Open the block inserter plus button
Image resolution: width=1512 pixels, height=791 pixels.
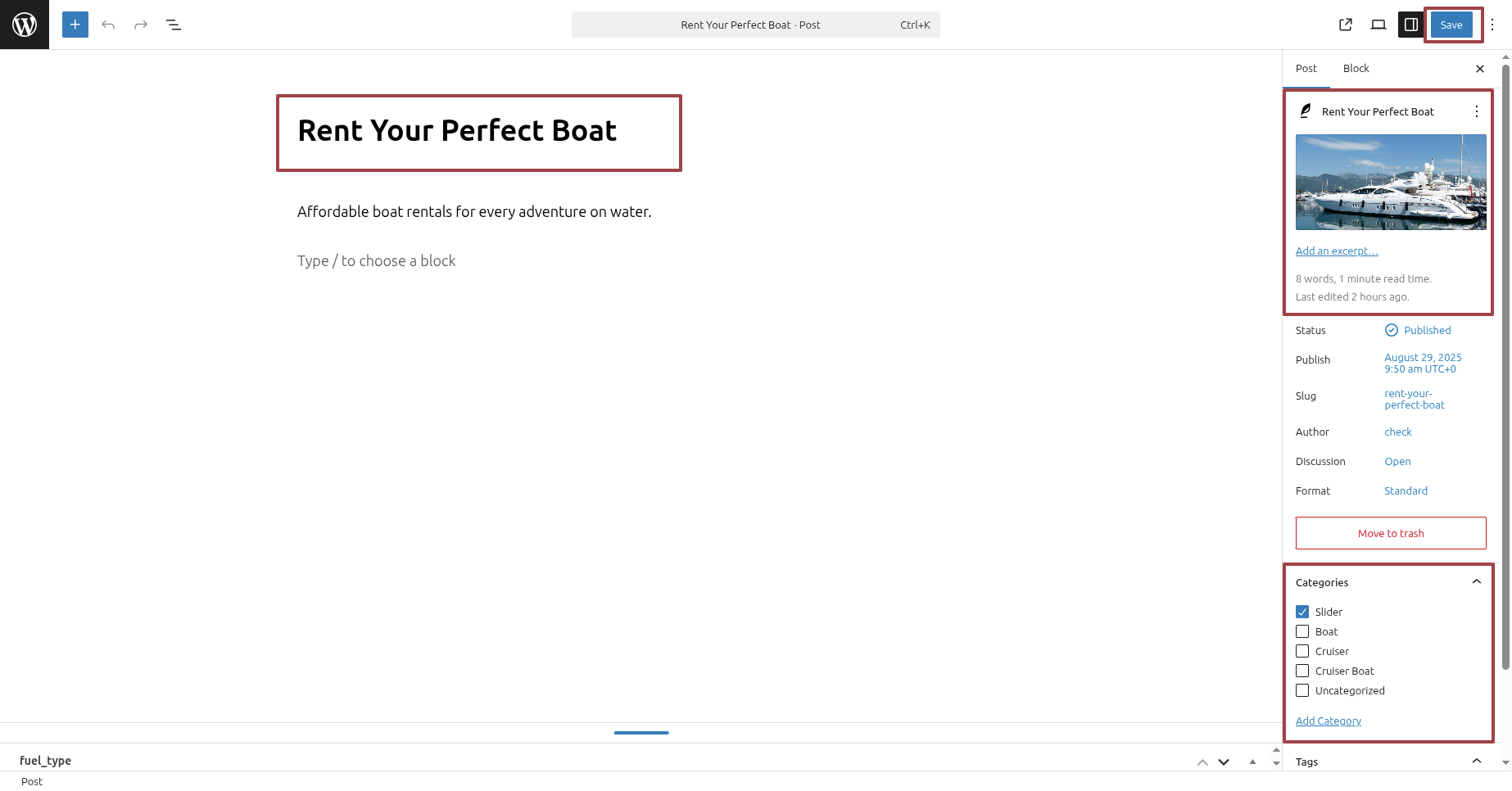coord(75,25)
